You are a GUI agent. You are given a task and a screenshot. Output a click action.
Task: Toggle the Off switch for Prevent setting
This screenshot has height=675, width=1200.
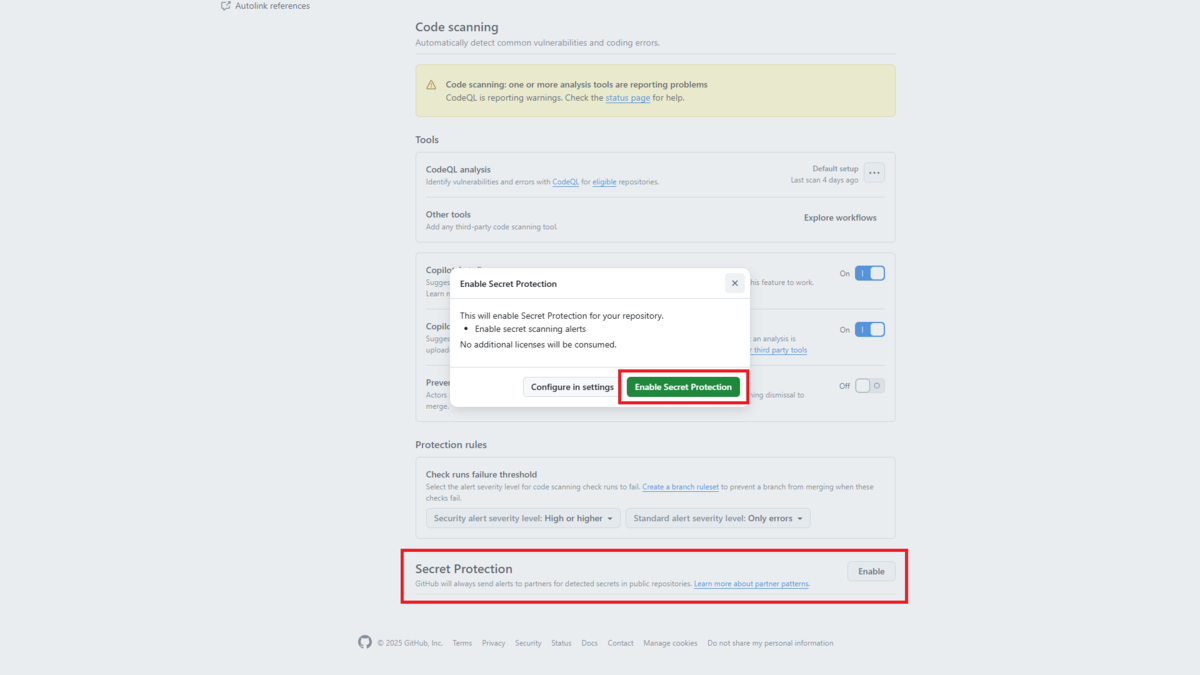(x=870, y=385)
